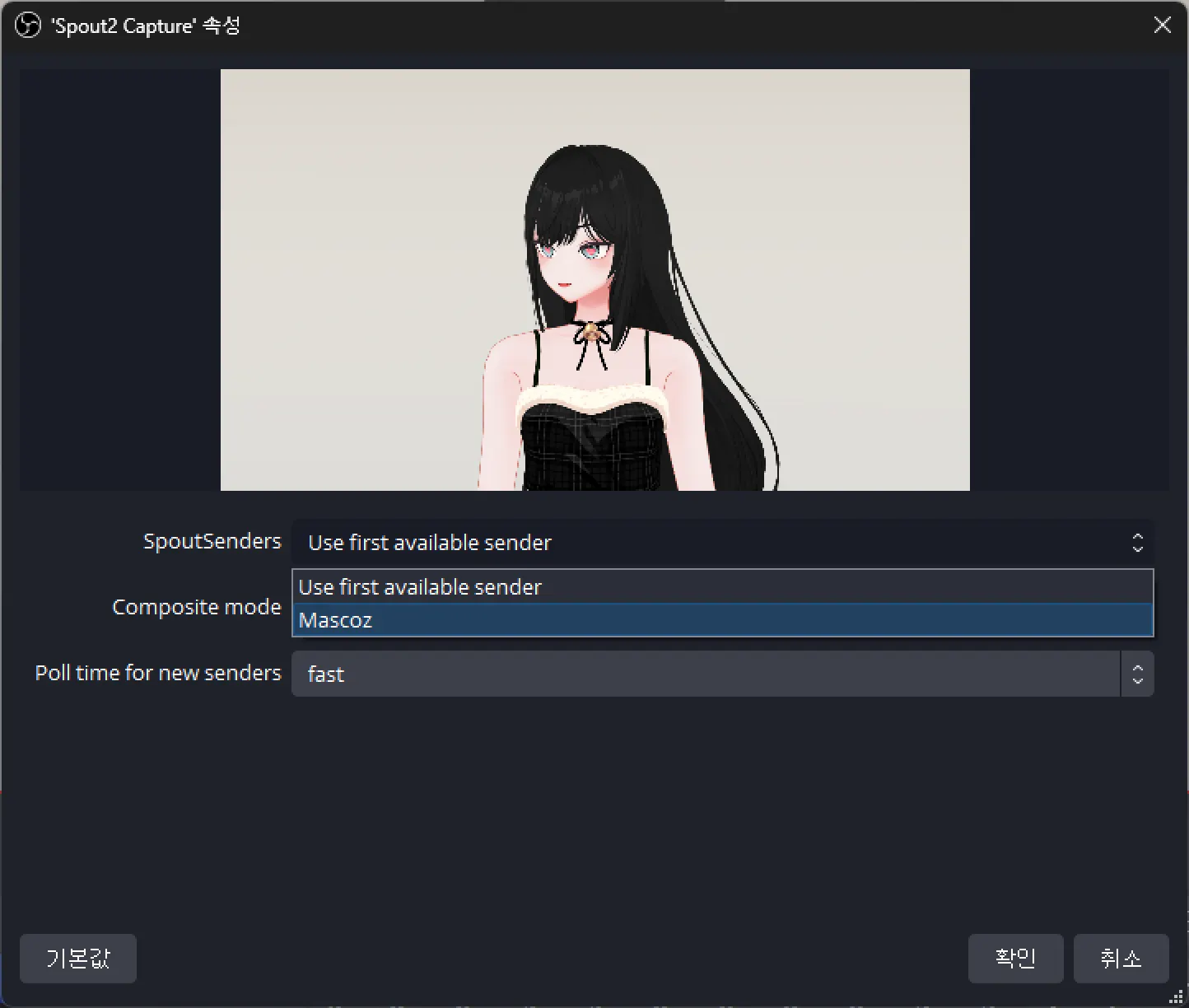
Task: Click the Poll time for new senders label
Action: (x=158, y=673)
